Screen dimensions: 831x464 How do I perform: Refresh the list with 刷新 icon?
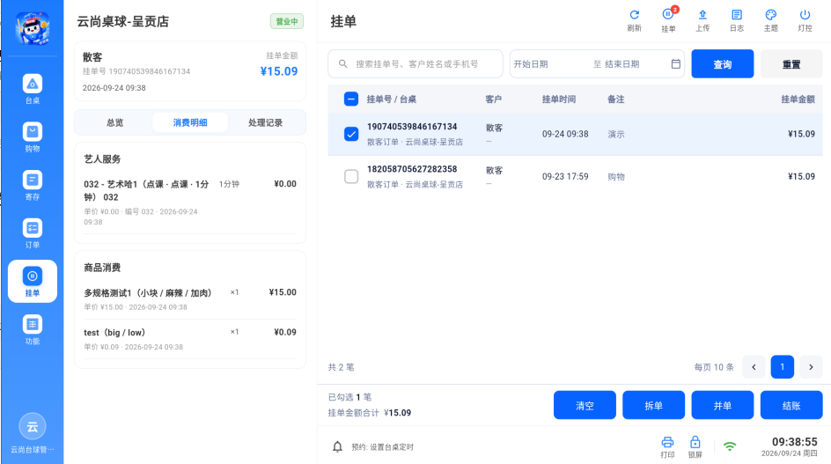coord(634,21)
